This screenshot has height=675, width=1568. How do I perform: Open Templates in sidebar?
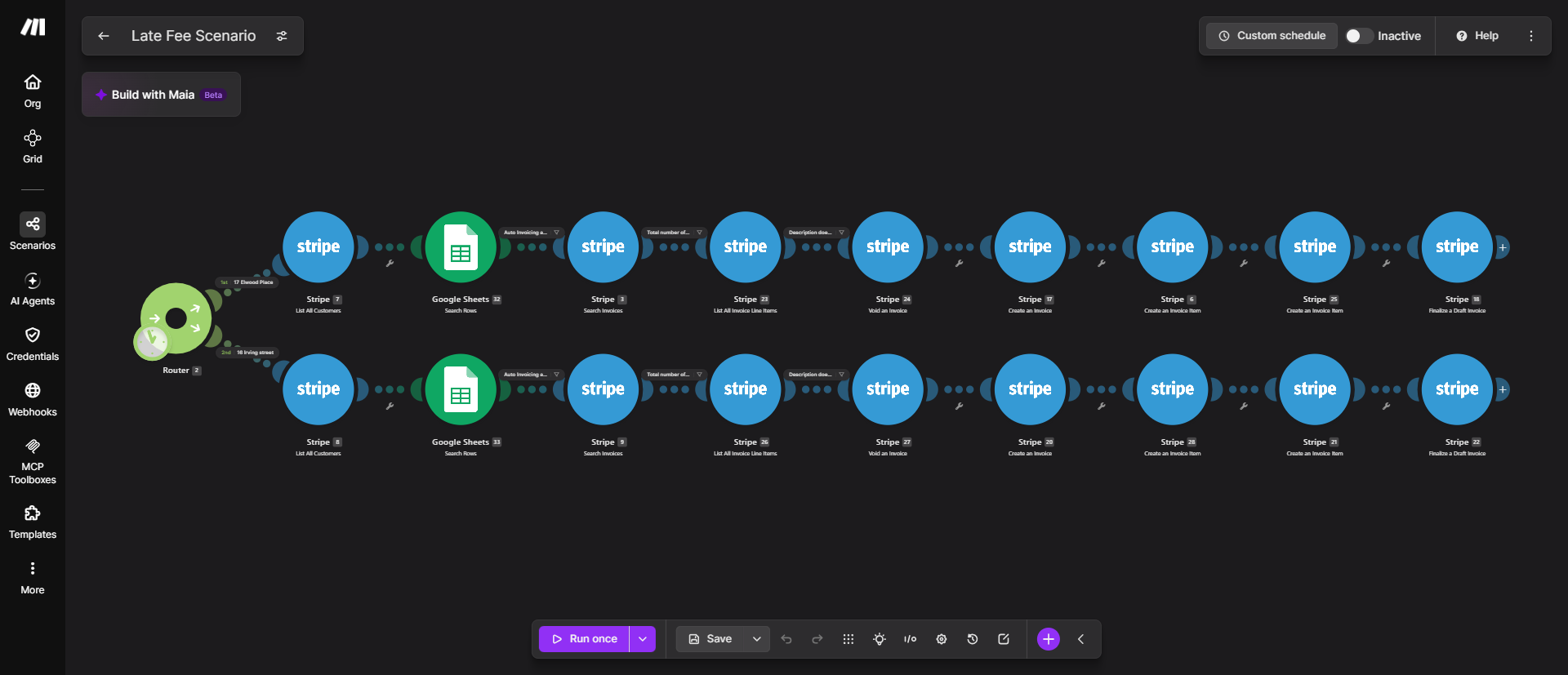tap(33, 522)
